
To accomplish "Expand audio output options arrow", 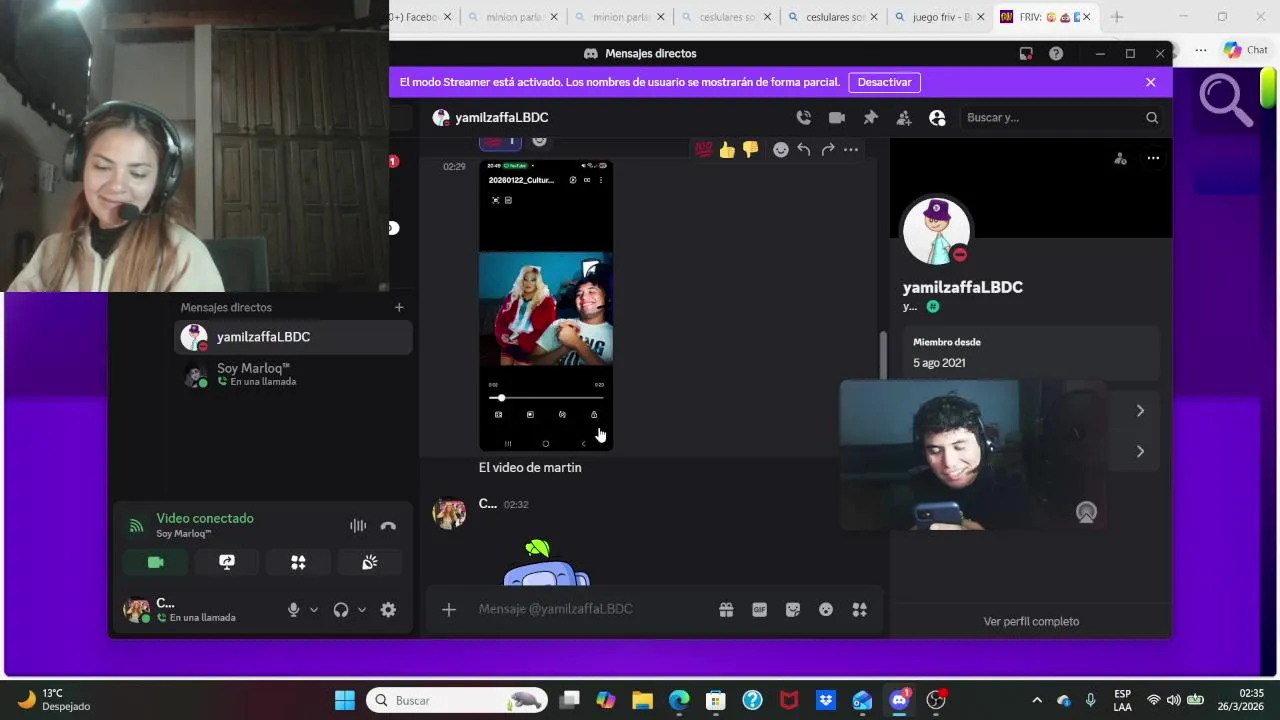I will tap(362, 610).
